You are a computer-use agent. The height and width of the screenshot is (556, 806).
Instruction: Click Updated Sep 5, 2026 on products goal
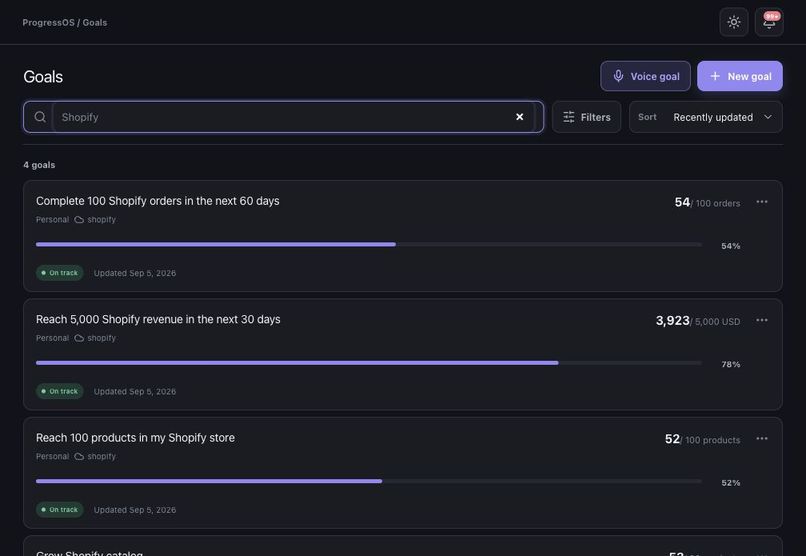[135, 510]
